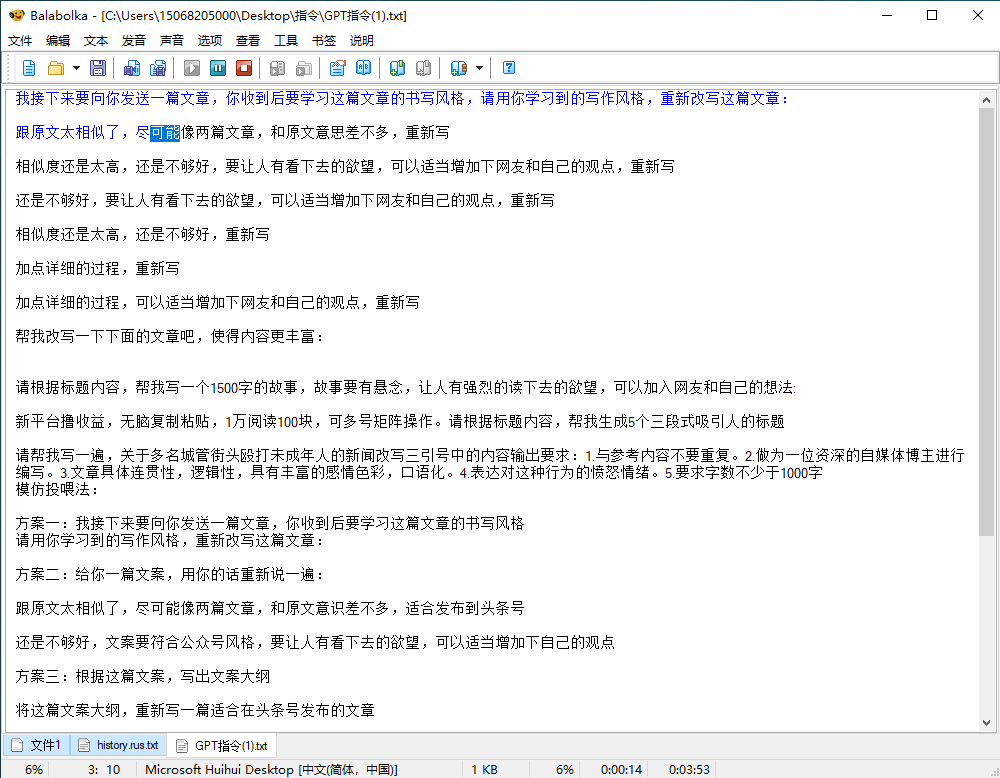This screenshot has height=778, width=1000.
Task: Switch to the 文件1 tab
Action: [37, 745]
